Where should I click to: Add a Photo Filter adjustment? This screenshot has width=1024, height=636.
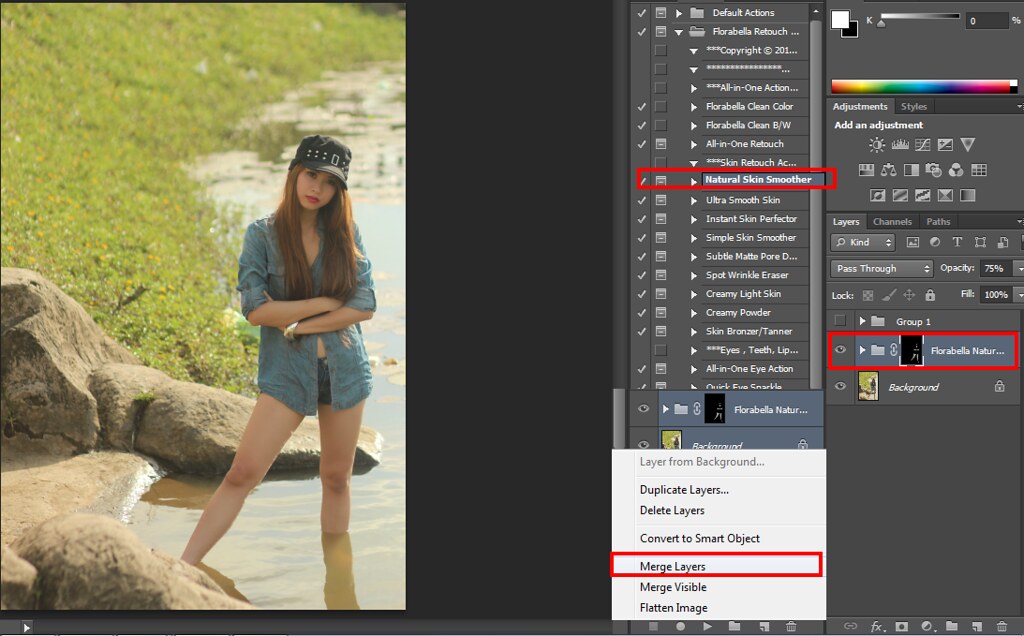pyautogui.click(x=934, y=170)
